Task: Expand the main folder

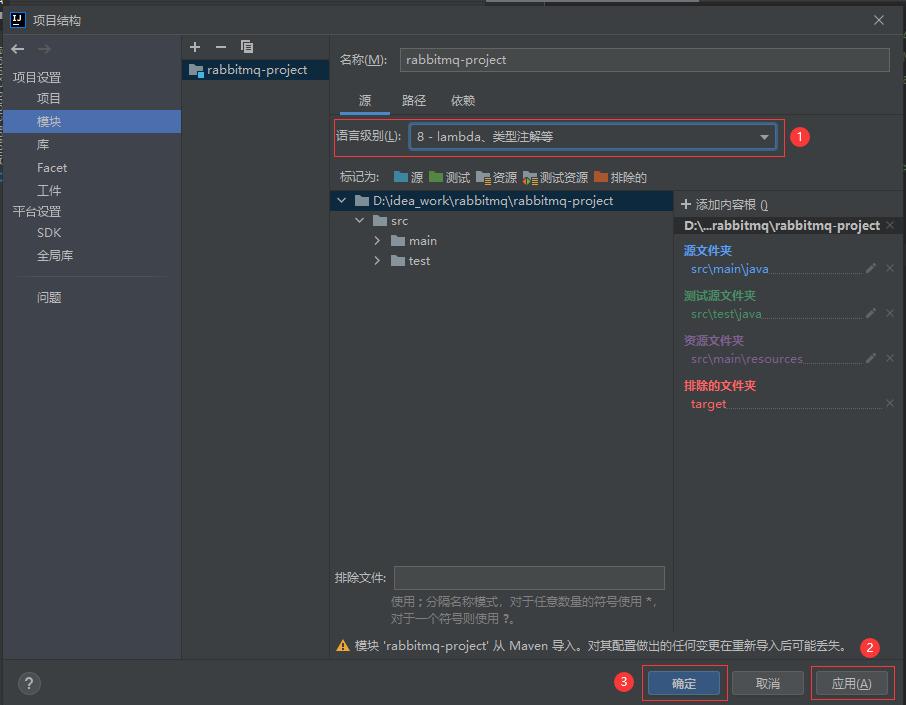Action: tap(377, 240)
